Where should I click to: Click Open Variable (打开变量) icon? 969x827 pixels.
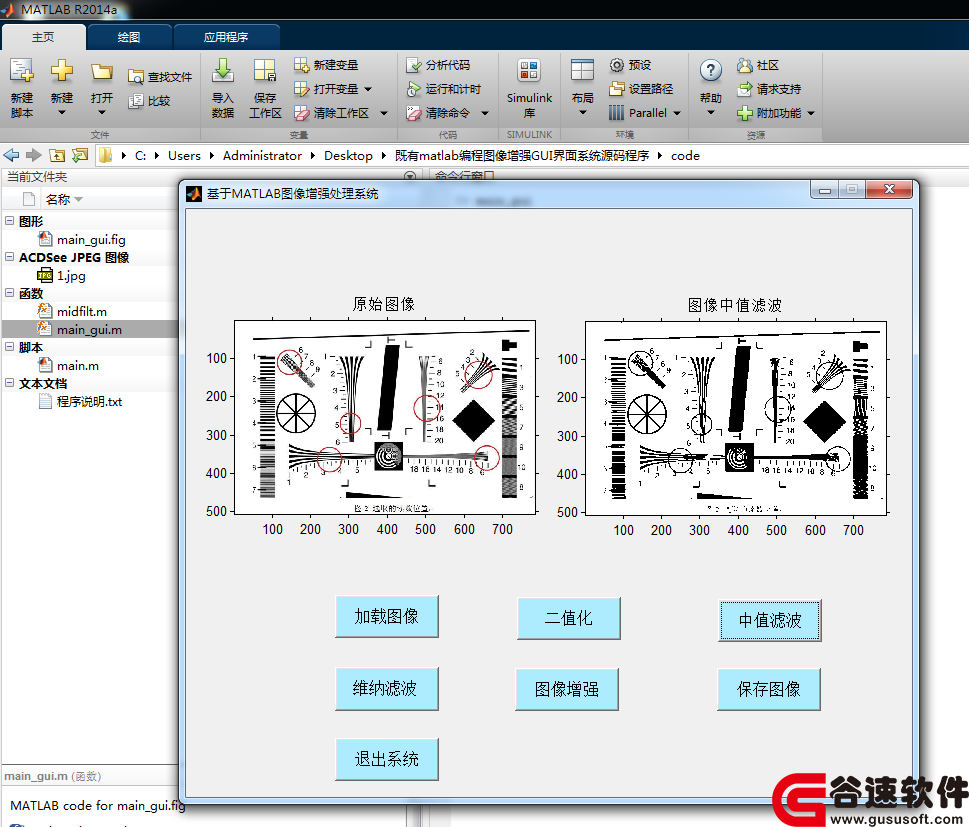[301, 89]
